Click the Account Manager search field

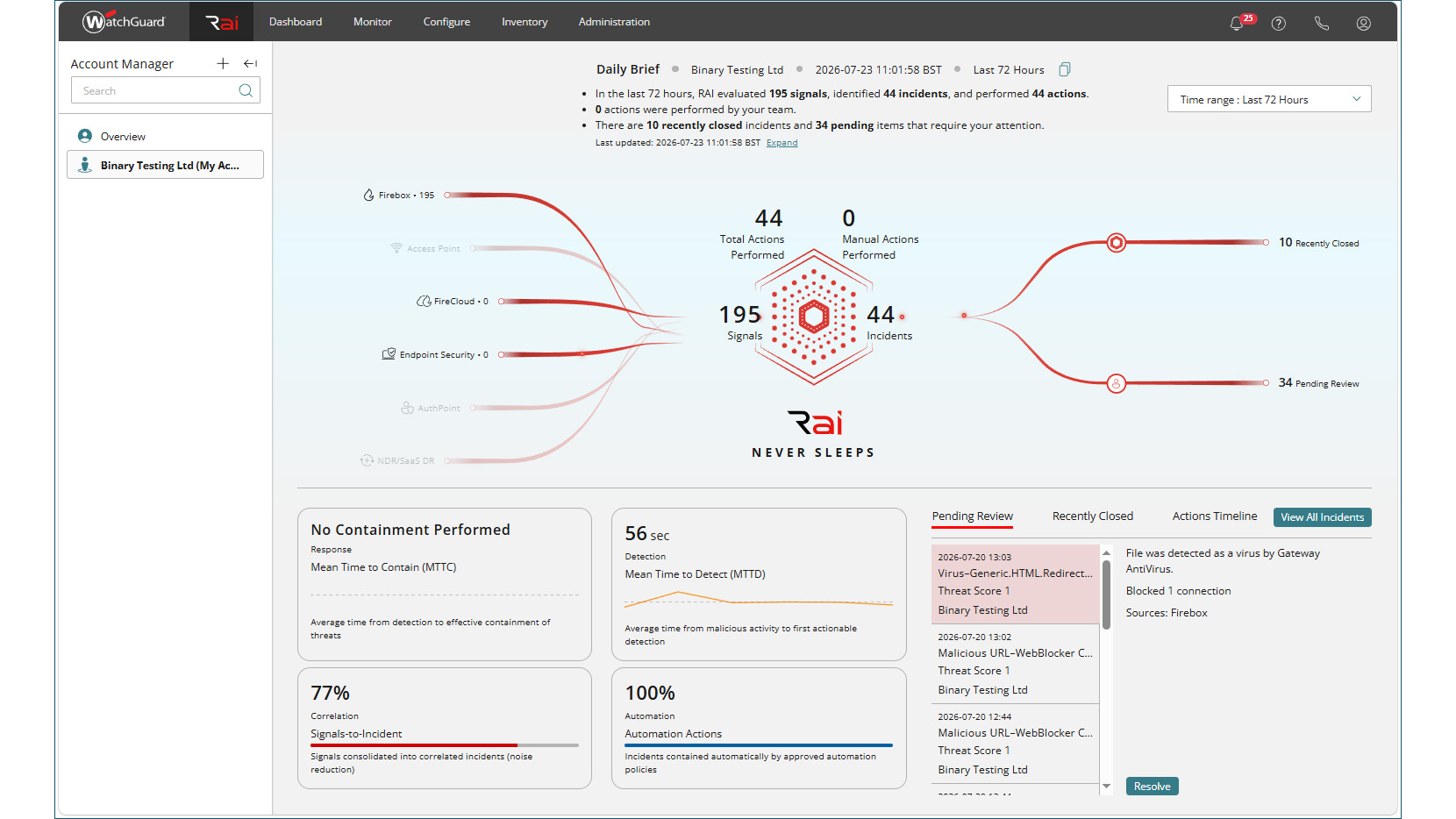[165, 90]
